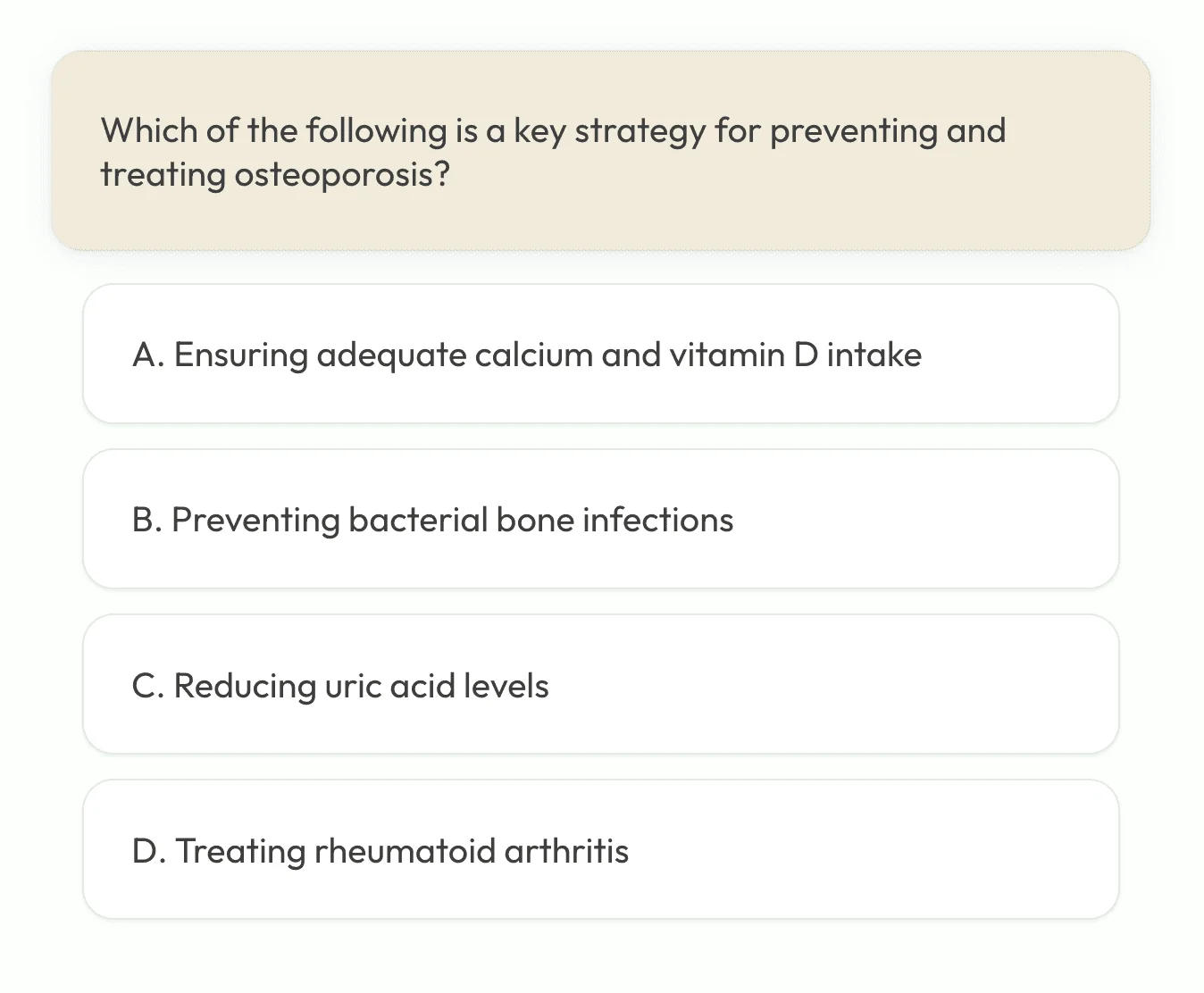Click empty right side of option A card
This screenshot has width=1204, height=993.
click(1018, 354)
